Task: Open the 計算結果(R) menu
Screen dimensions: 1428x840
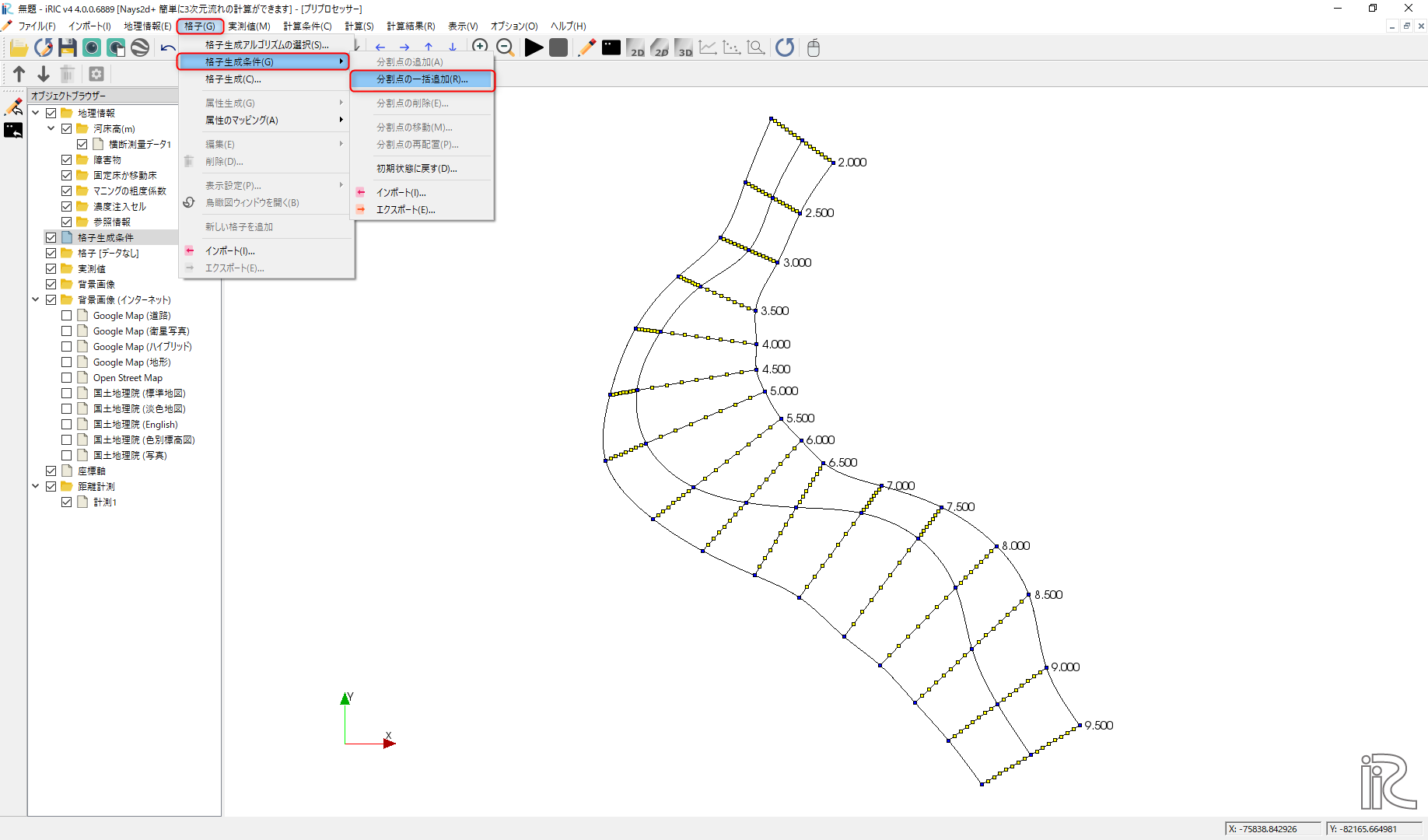Action: (411, 26)
